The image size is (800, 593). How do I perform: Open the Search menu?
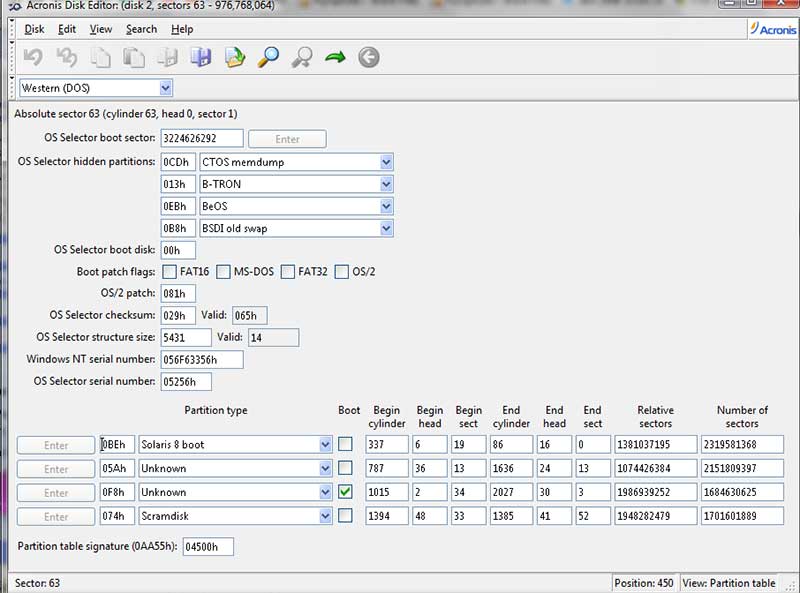point(141,29)
